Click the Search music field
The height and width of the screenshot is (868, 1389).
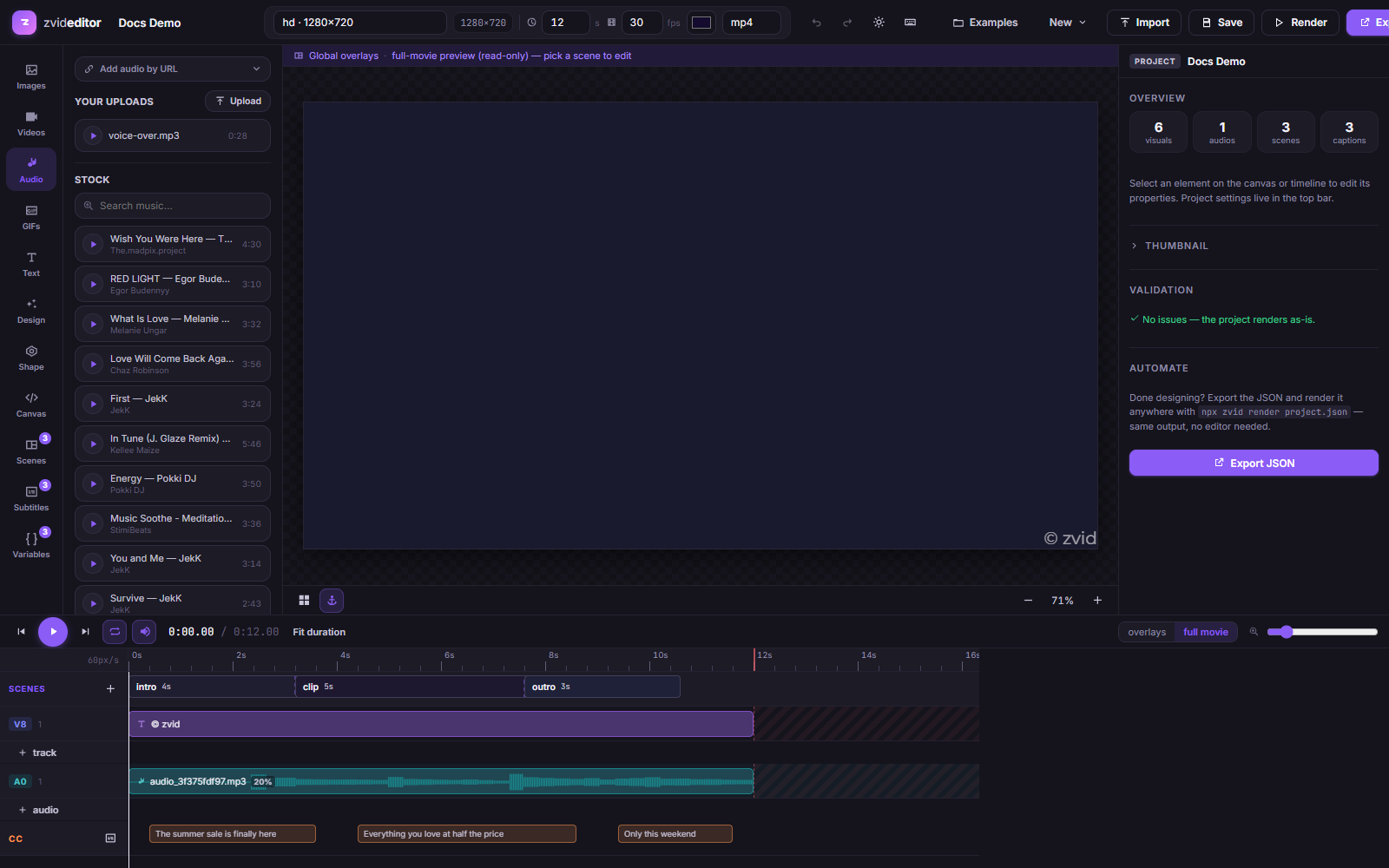point(173,206)
